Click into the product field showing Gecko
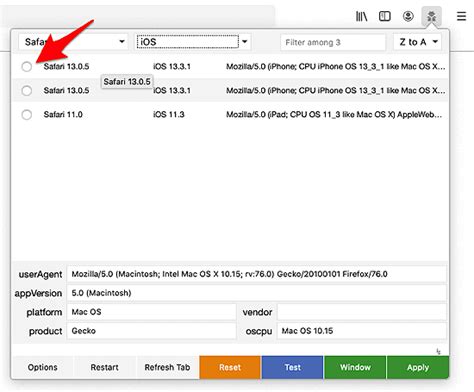This screenshot has height=392, width=474. [151, 331]
